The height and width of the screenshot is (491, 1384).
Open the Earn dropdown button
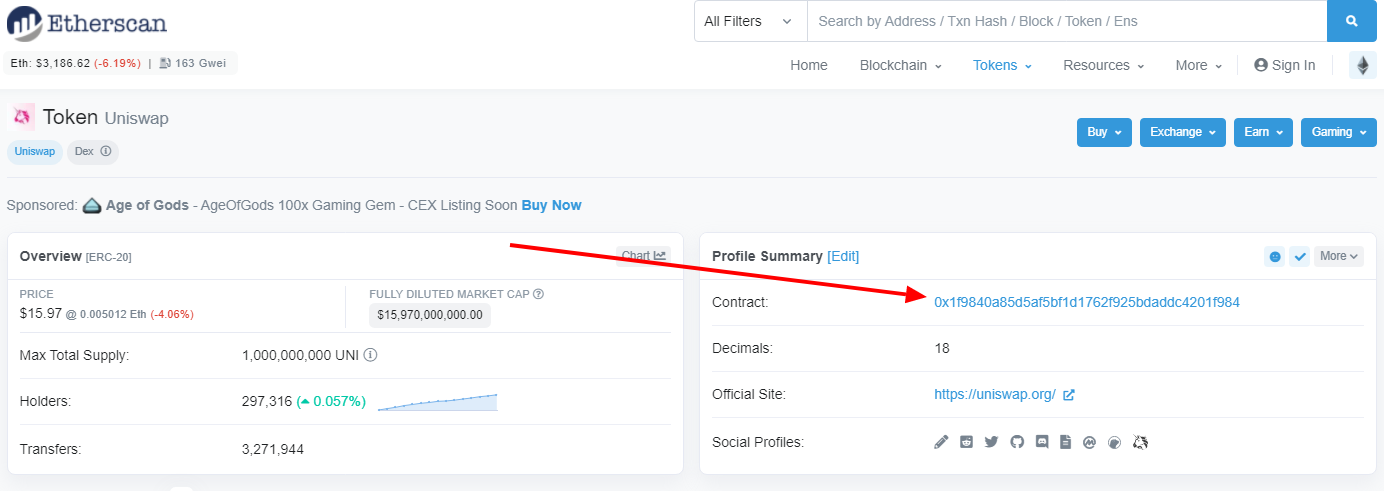click(x=1263, y=132)
